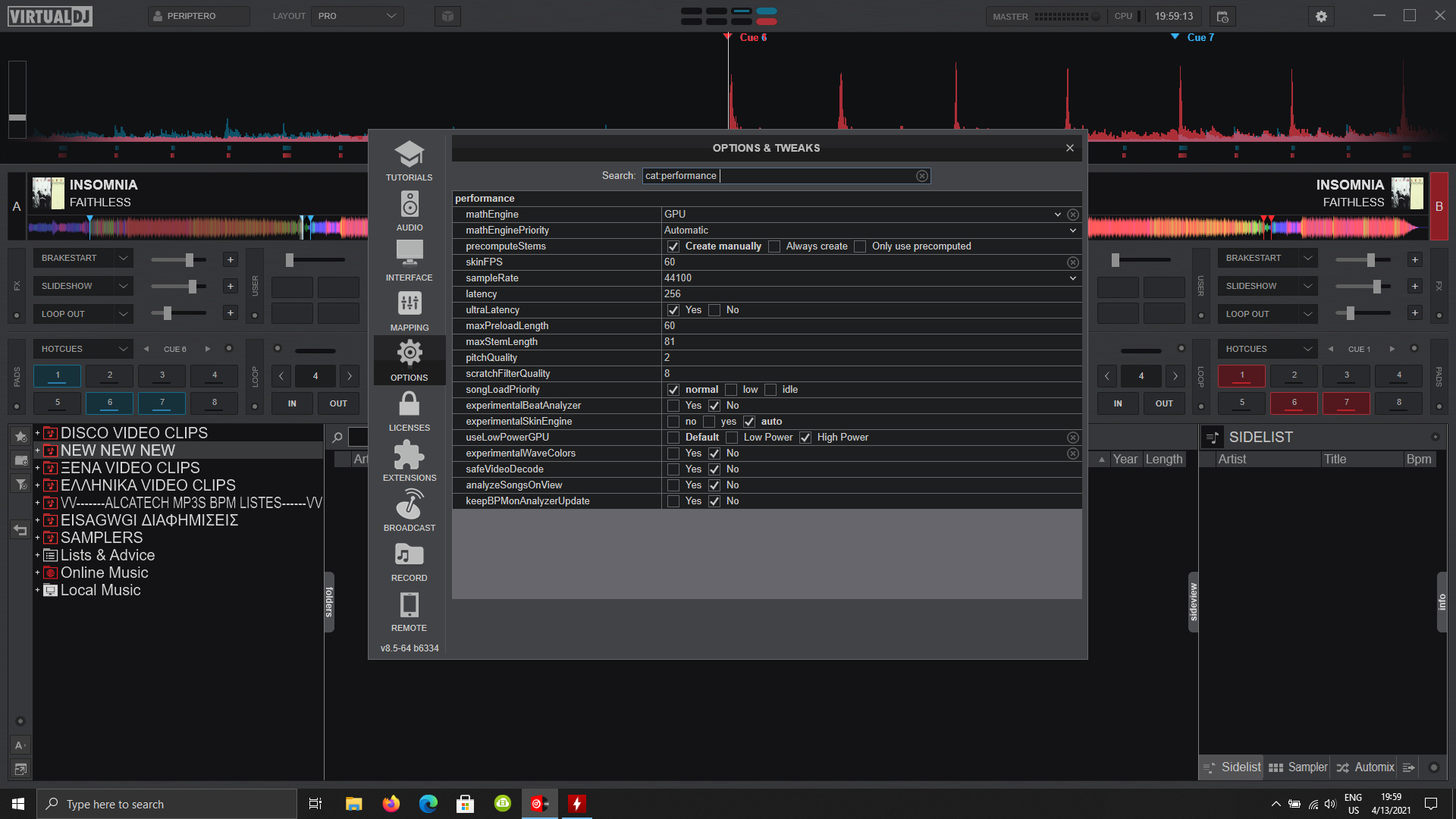Open the Extensions section
Screen dimensions: 1456x819
[409, 461]
